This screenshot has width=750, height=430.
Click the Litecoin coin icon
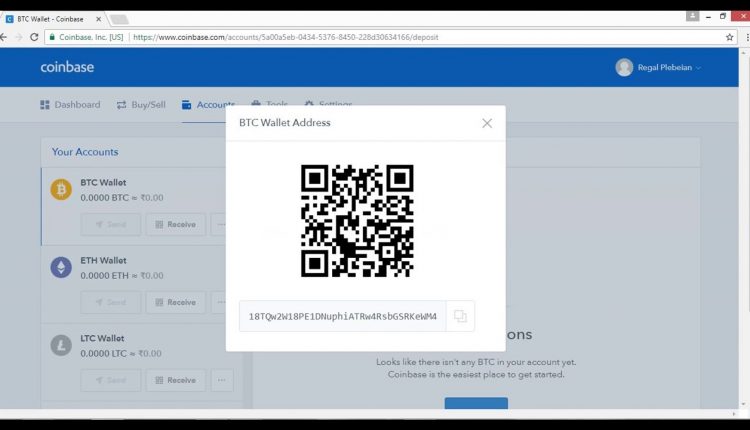(x=61, y=345)
